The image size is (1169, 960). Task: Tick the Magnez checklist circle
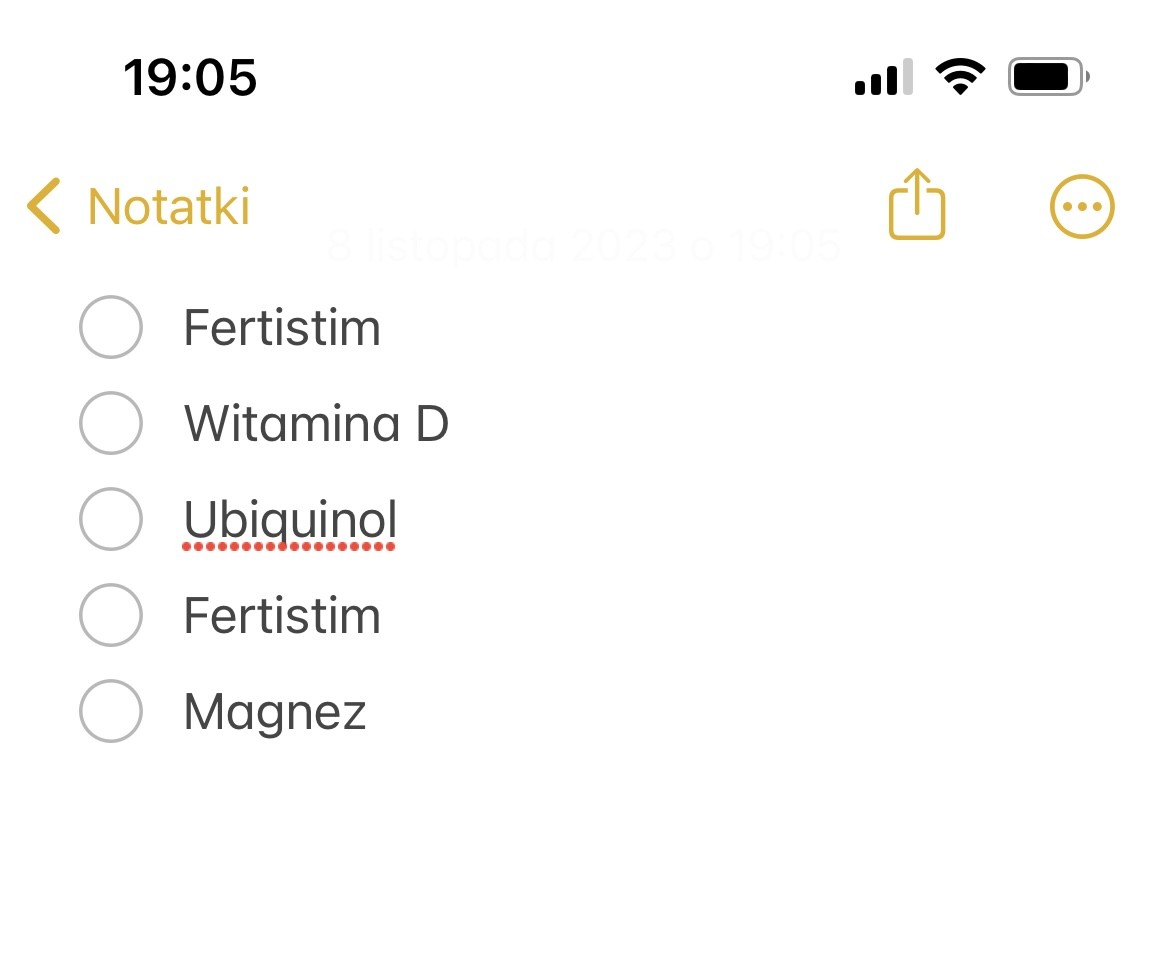(x=110, y=711)
